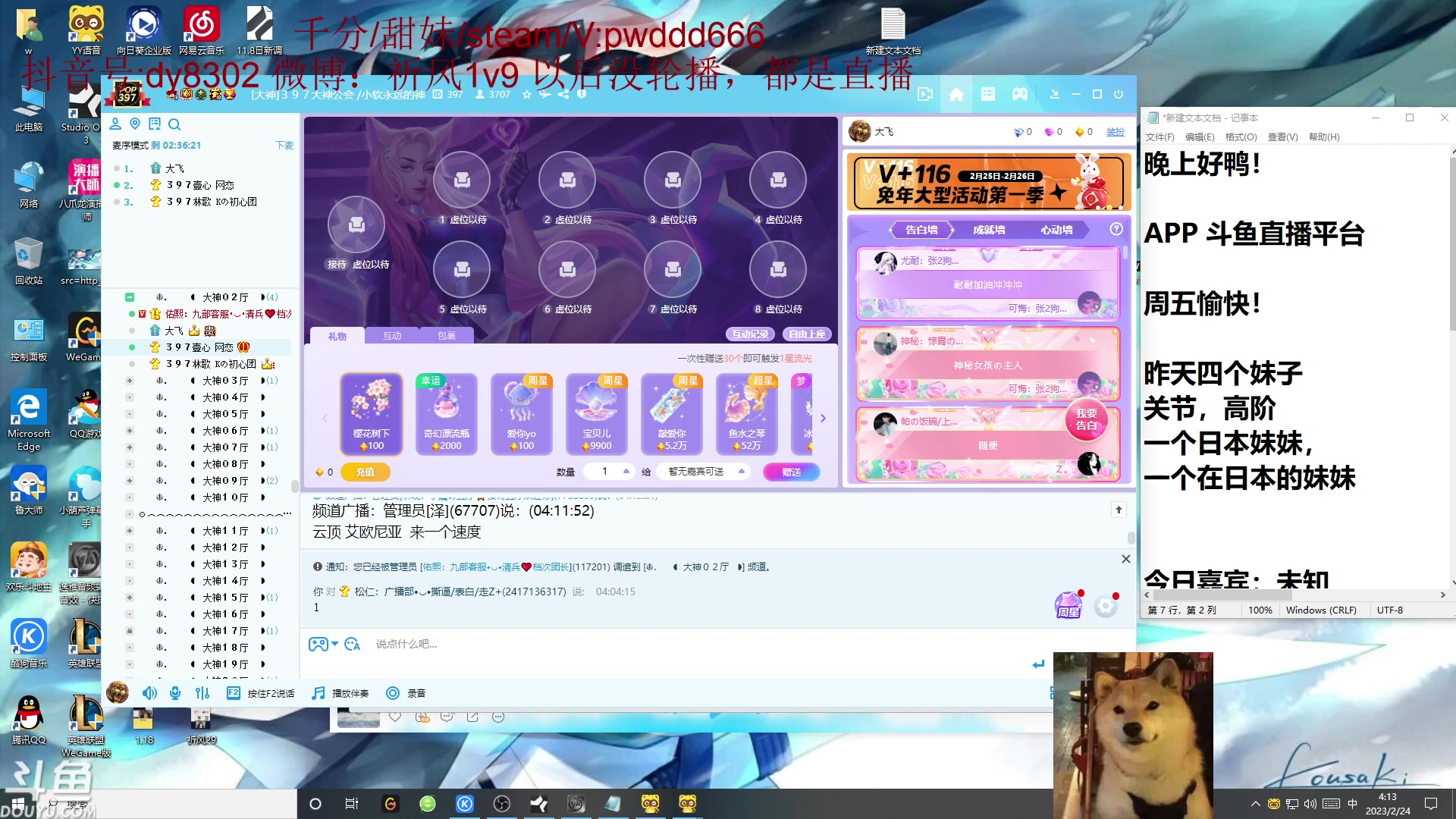Open the game emoticon icon in chat
The image size is (1456, 819).
coord(318,645)
